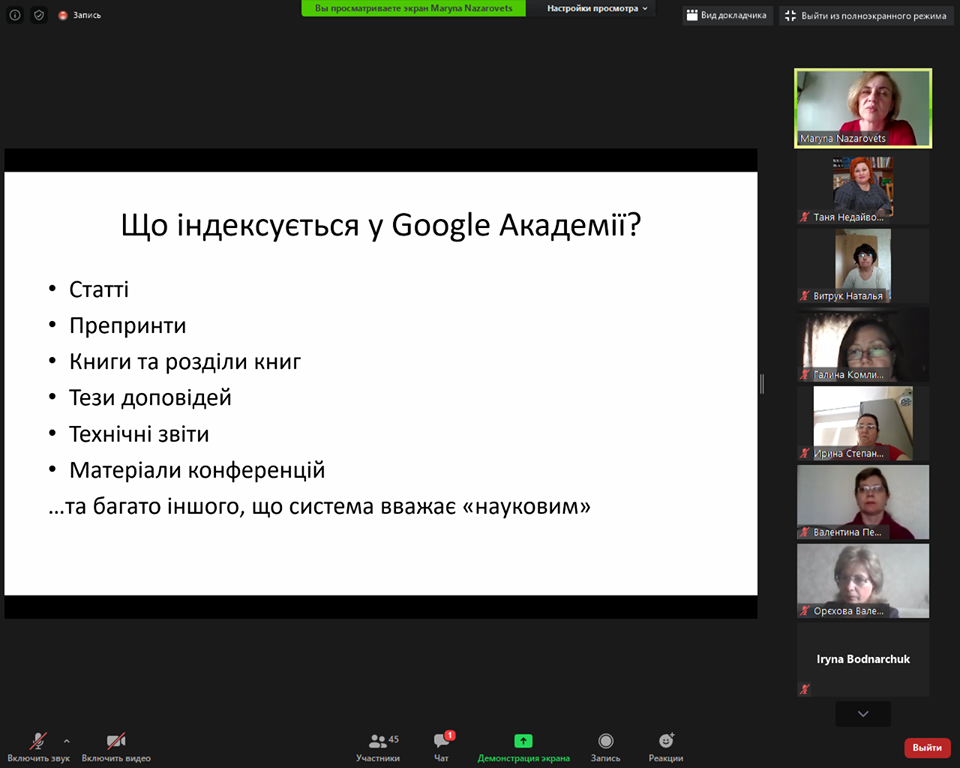
Task: Click bullet text 'Тези доповідей'
Action: [x=150, y=398]
